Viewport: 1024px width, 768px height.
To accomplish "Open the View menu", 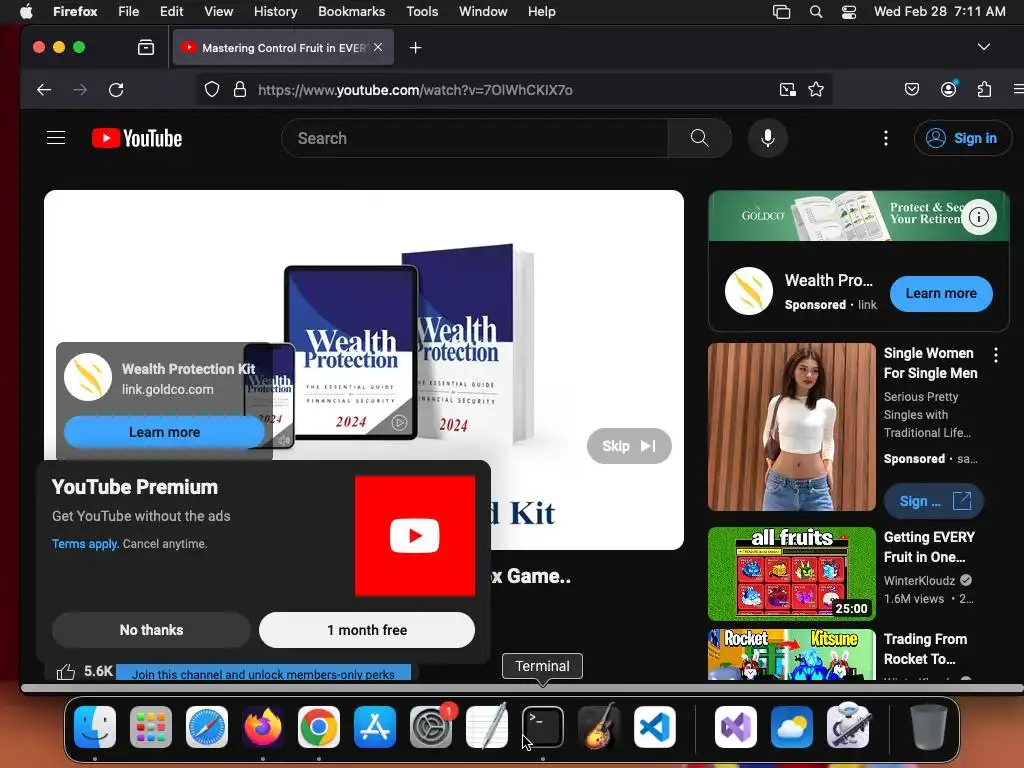I will click(x=218, y=11).
